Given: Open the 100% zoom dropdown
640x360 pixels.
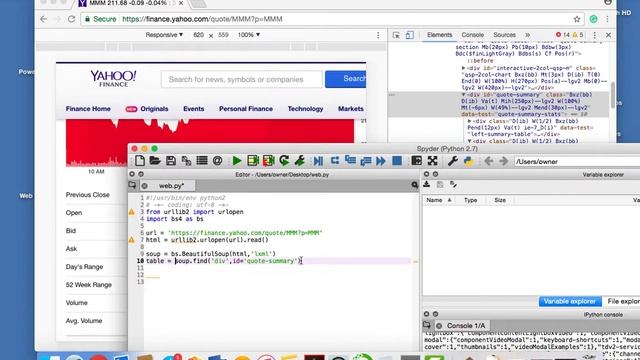Looking at the screenshot, I should pyautogui.click(x=249, y=35).
